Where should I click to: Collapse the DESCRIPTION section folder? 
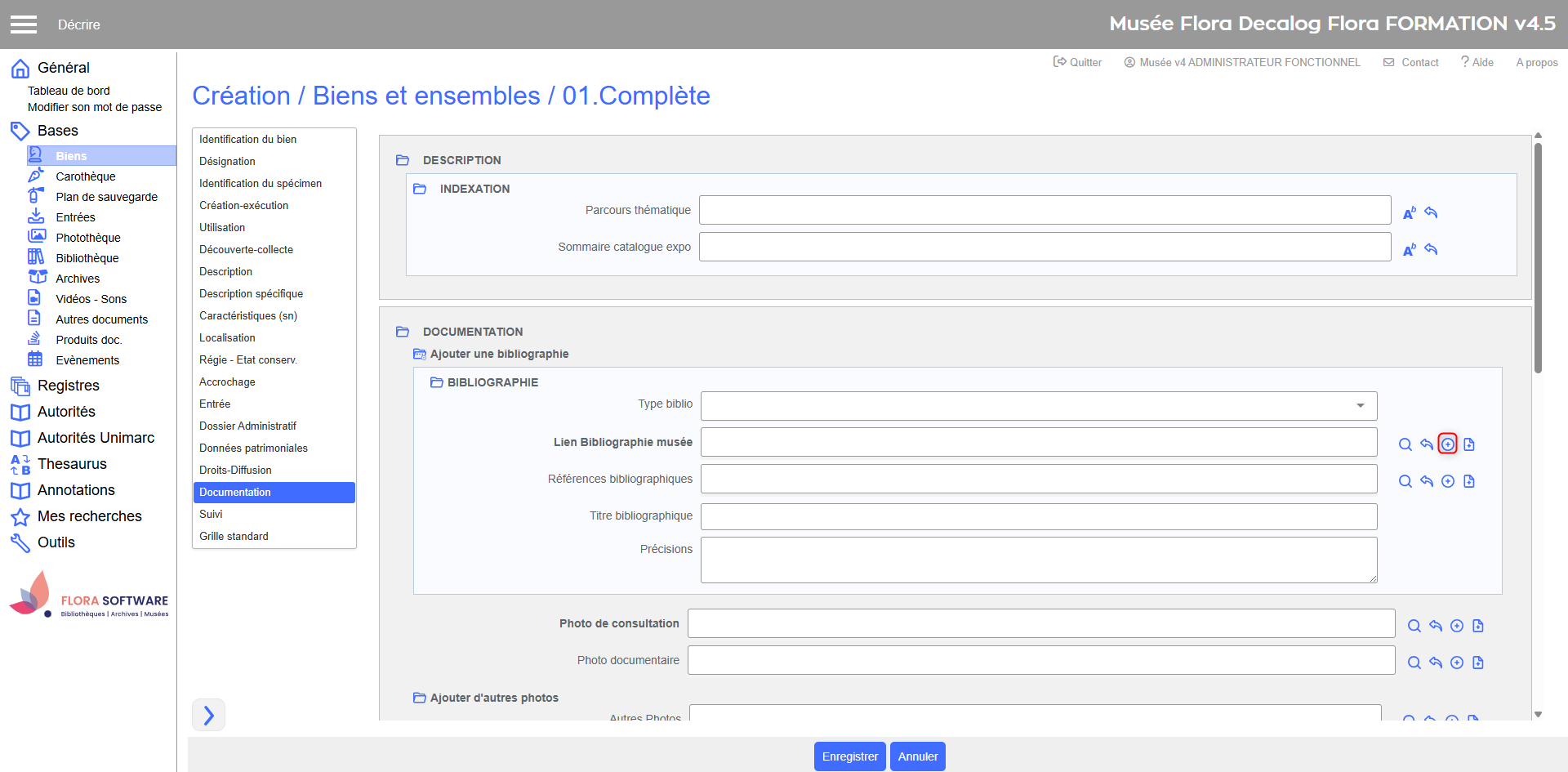(x=403, y=160)
